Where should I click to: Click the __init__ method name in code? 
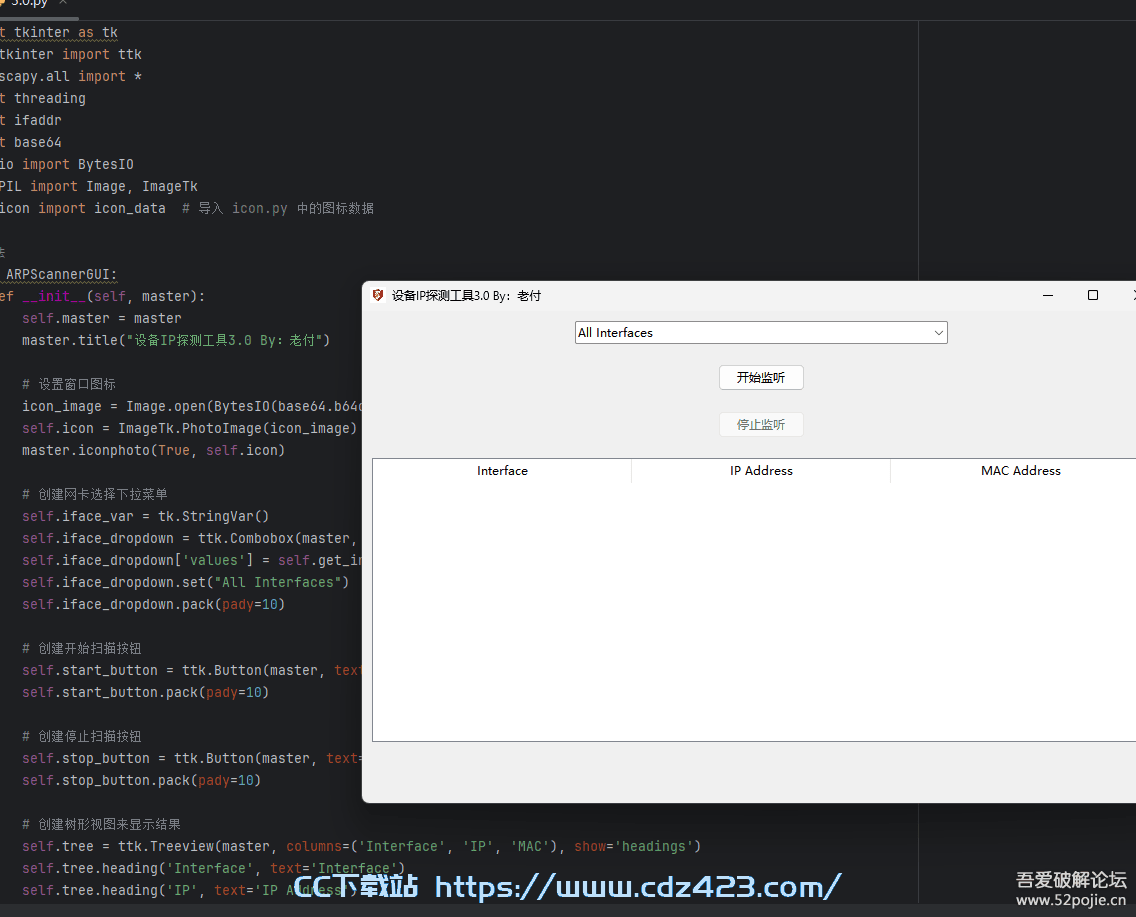pyautogui.click(x=54, y=296)
